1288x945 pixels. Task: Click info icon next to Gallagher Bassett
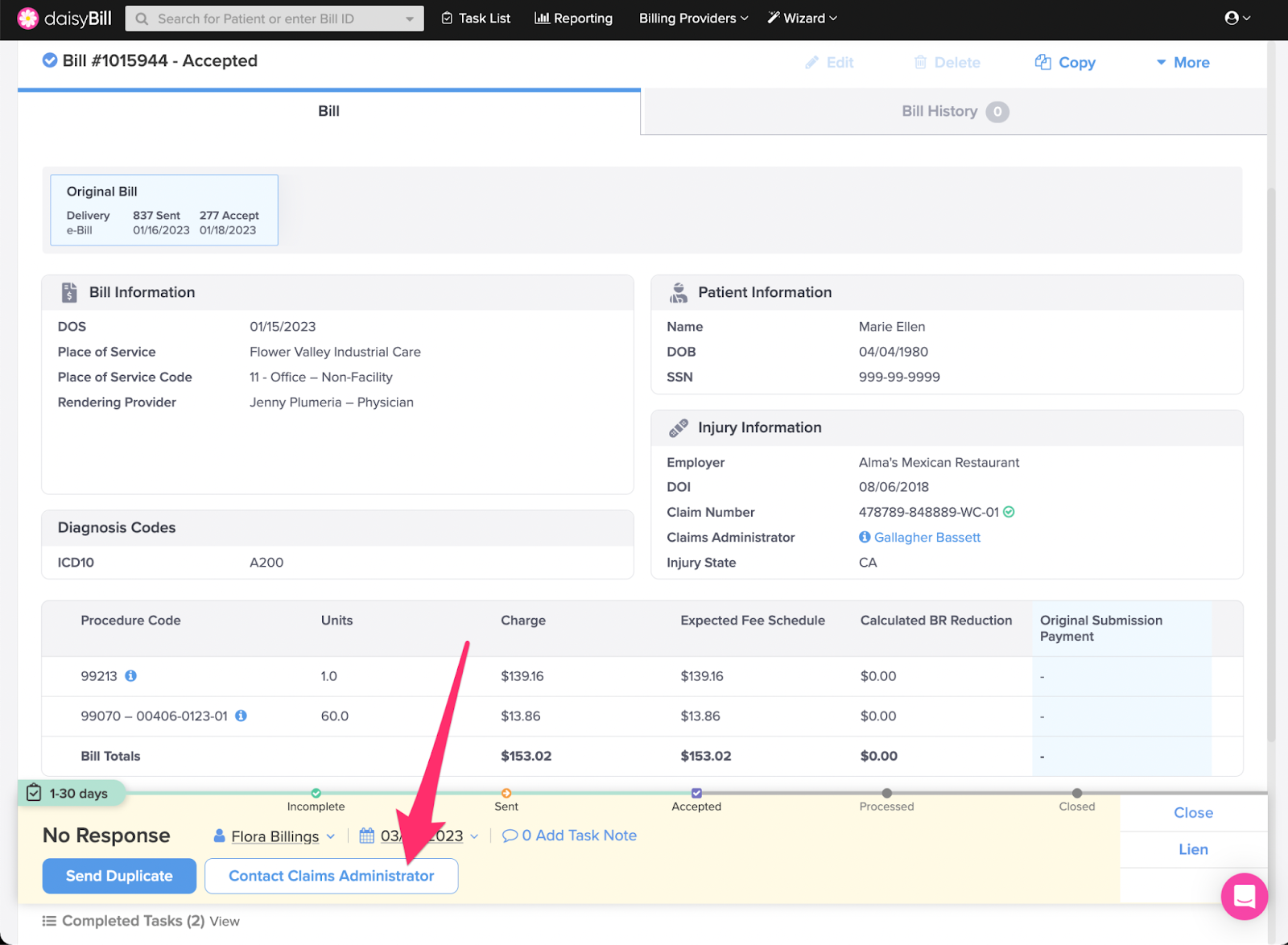pos(865,537)
